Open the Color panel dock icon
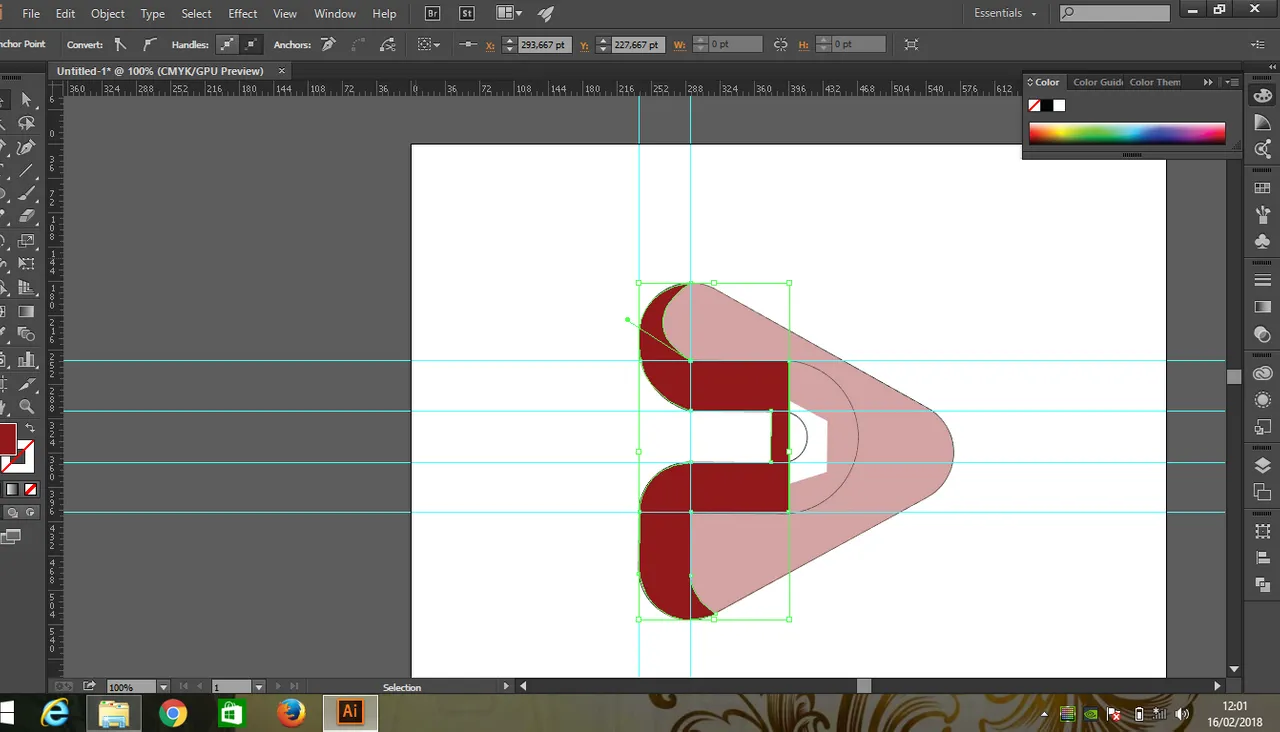This screenshot has width=1280, height=732. tap(1262, 97)
